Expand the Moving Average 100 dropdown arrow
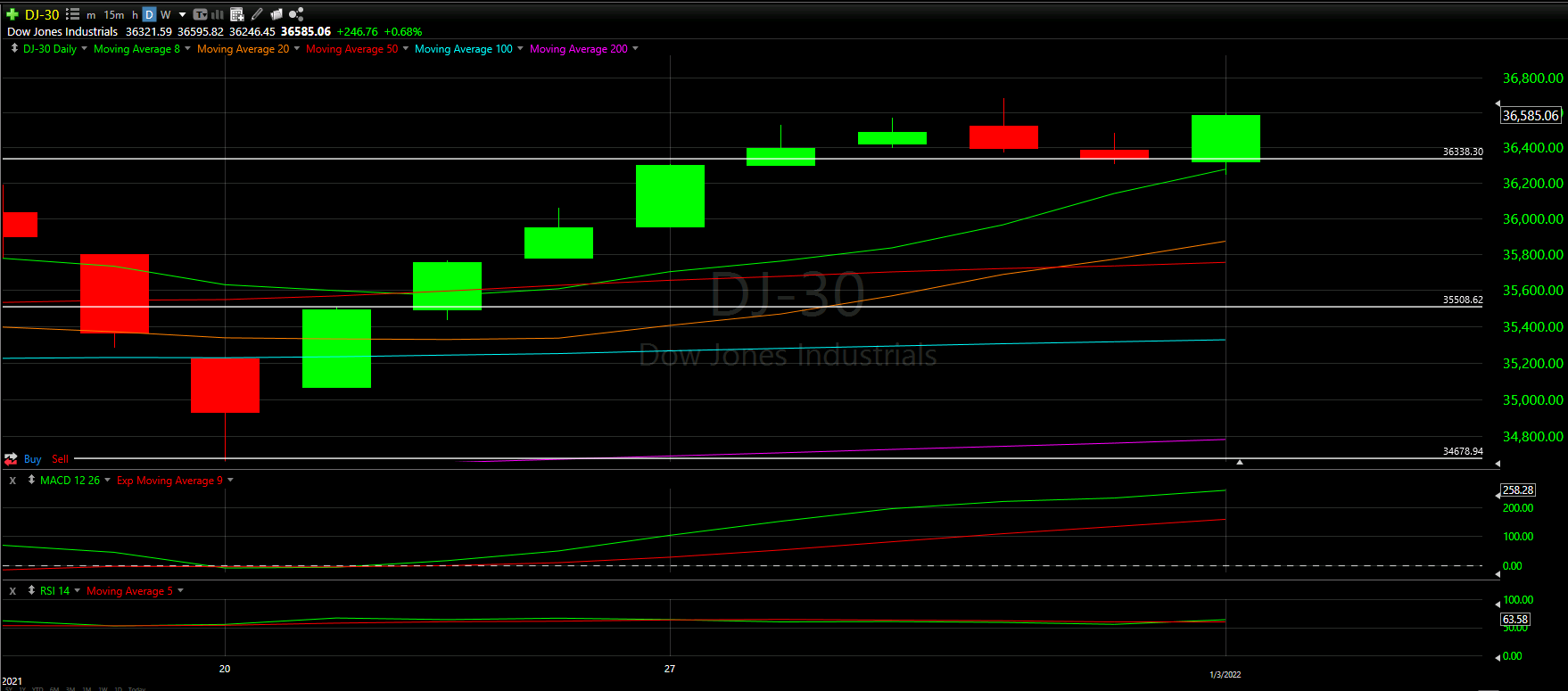The width and height of the screenshot is (1568, 691). point(520,48)
